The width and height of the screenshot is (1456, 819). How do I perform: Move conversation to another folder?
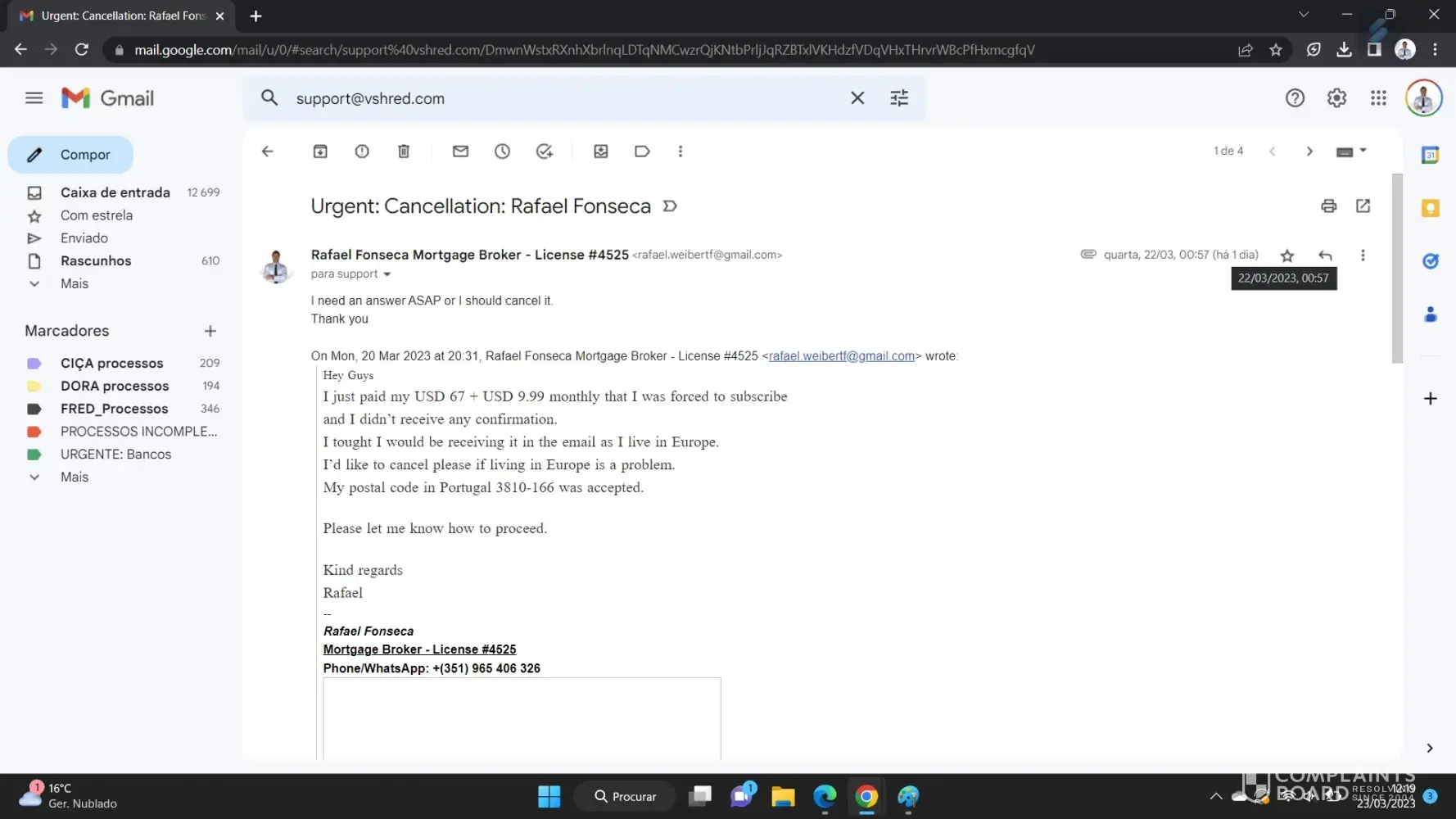point(600,152)
